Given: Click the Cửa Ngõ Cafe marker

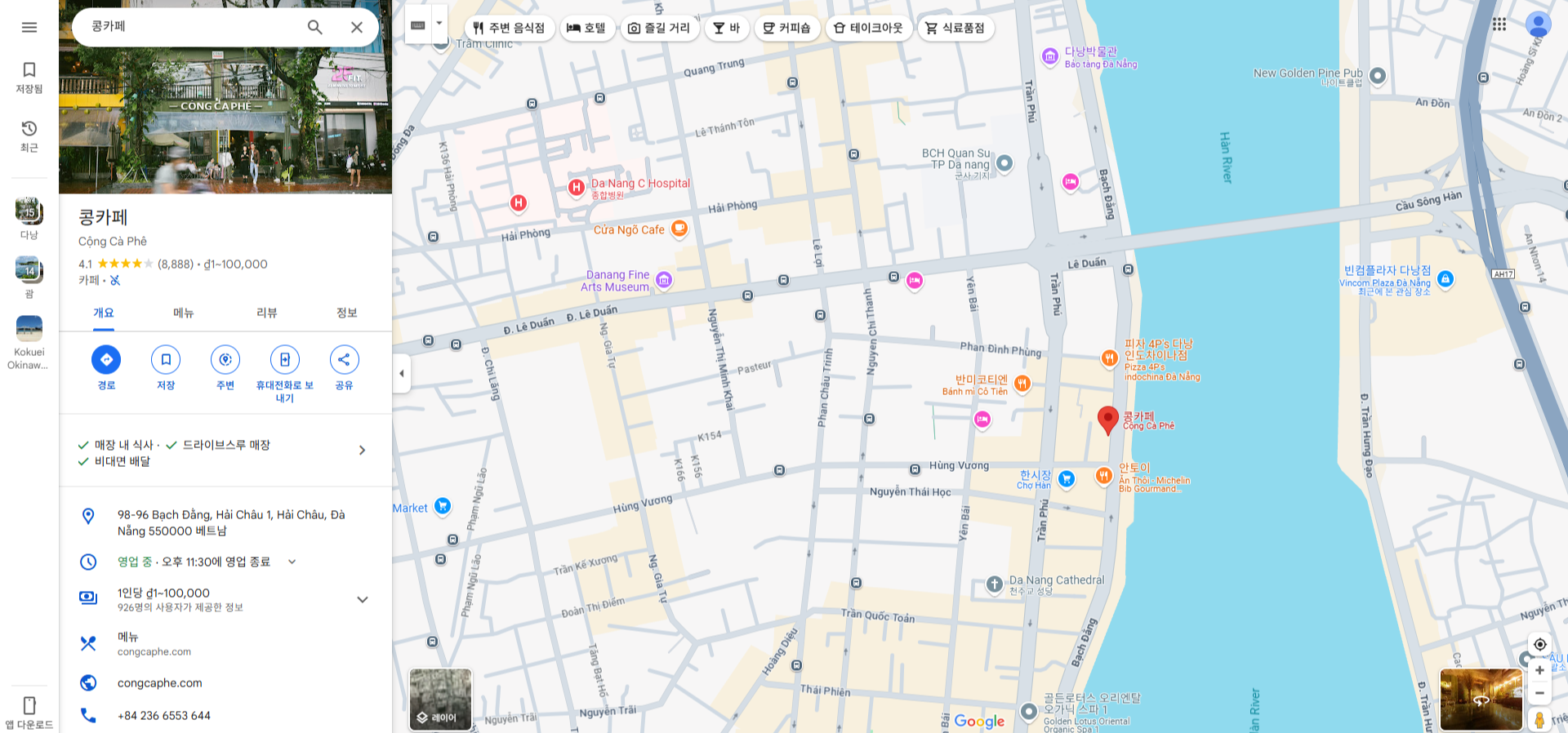Looking at the screenshot, I should pos(679,229).
